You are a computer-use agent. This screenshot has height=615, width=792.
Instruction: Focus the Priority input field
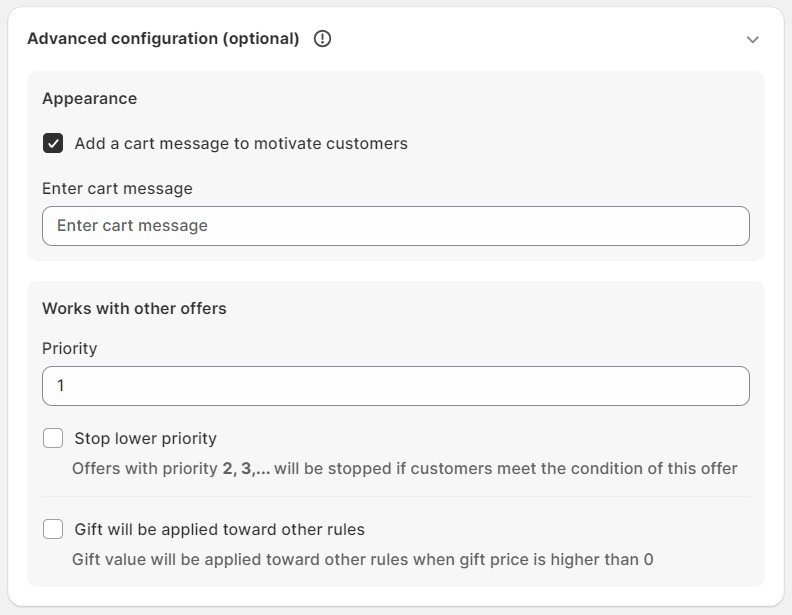(395, 386)
